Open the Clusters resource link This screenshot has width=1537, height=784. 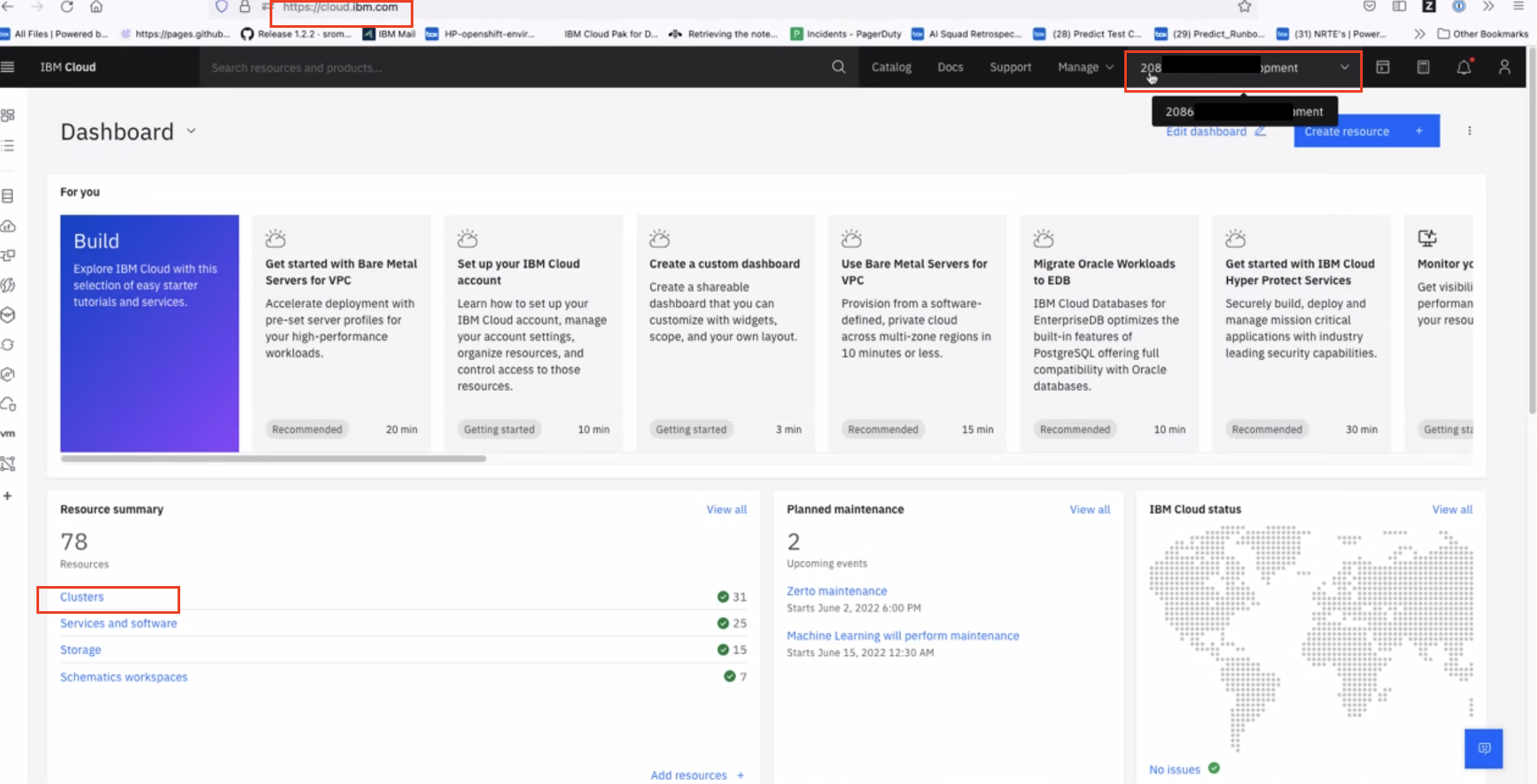coord(81,597)
